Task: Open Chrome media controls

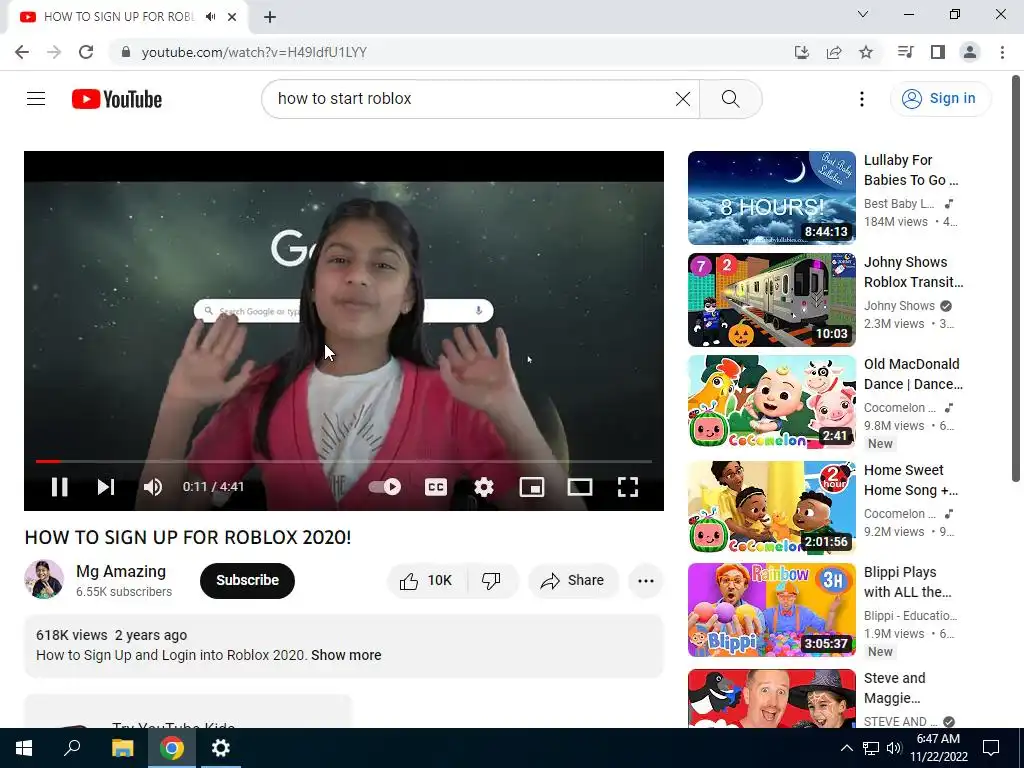Action: coord(905,52)
